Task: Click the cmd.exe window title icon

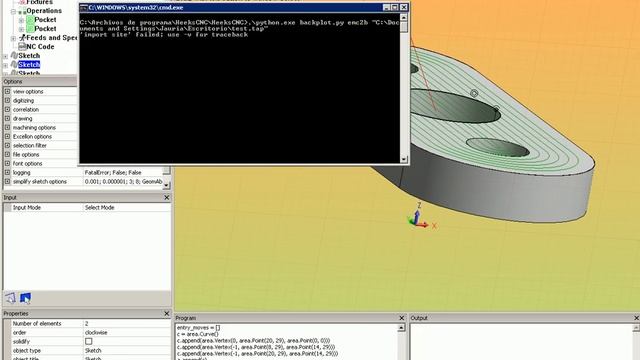Action: [84, 7]
